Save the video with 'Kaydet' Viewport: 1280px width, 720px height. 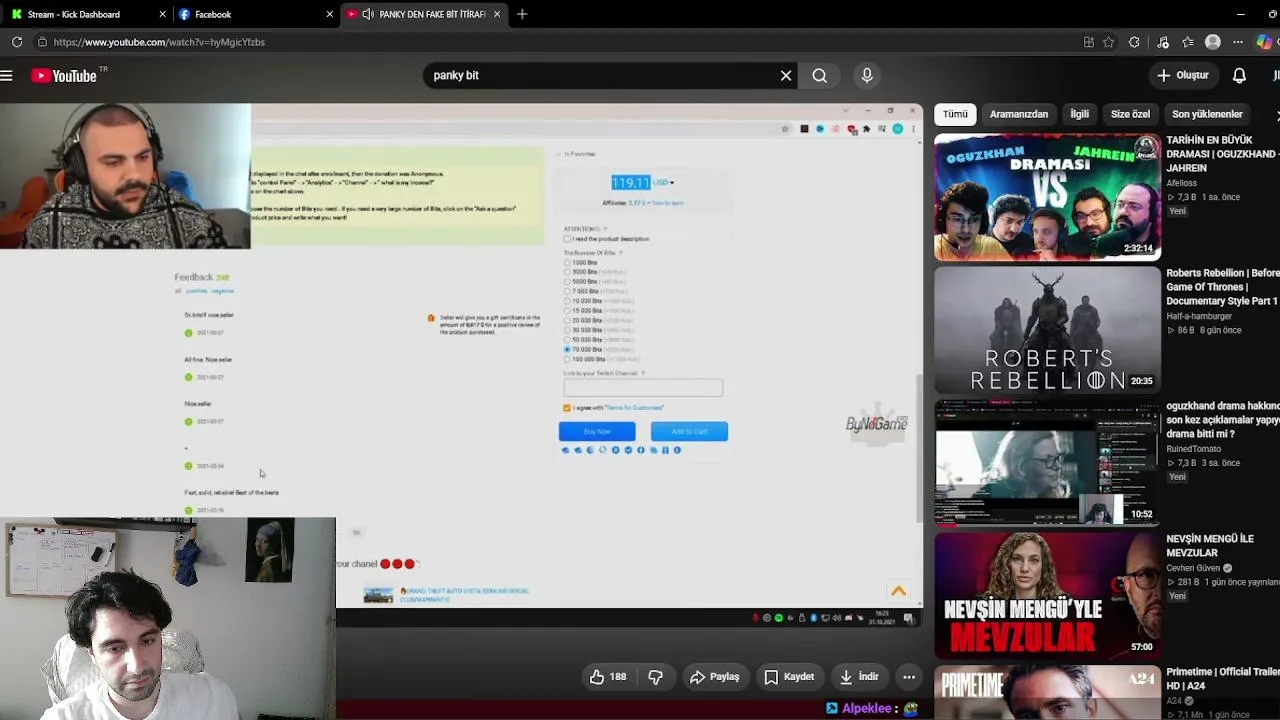(788, 677)
